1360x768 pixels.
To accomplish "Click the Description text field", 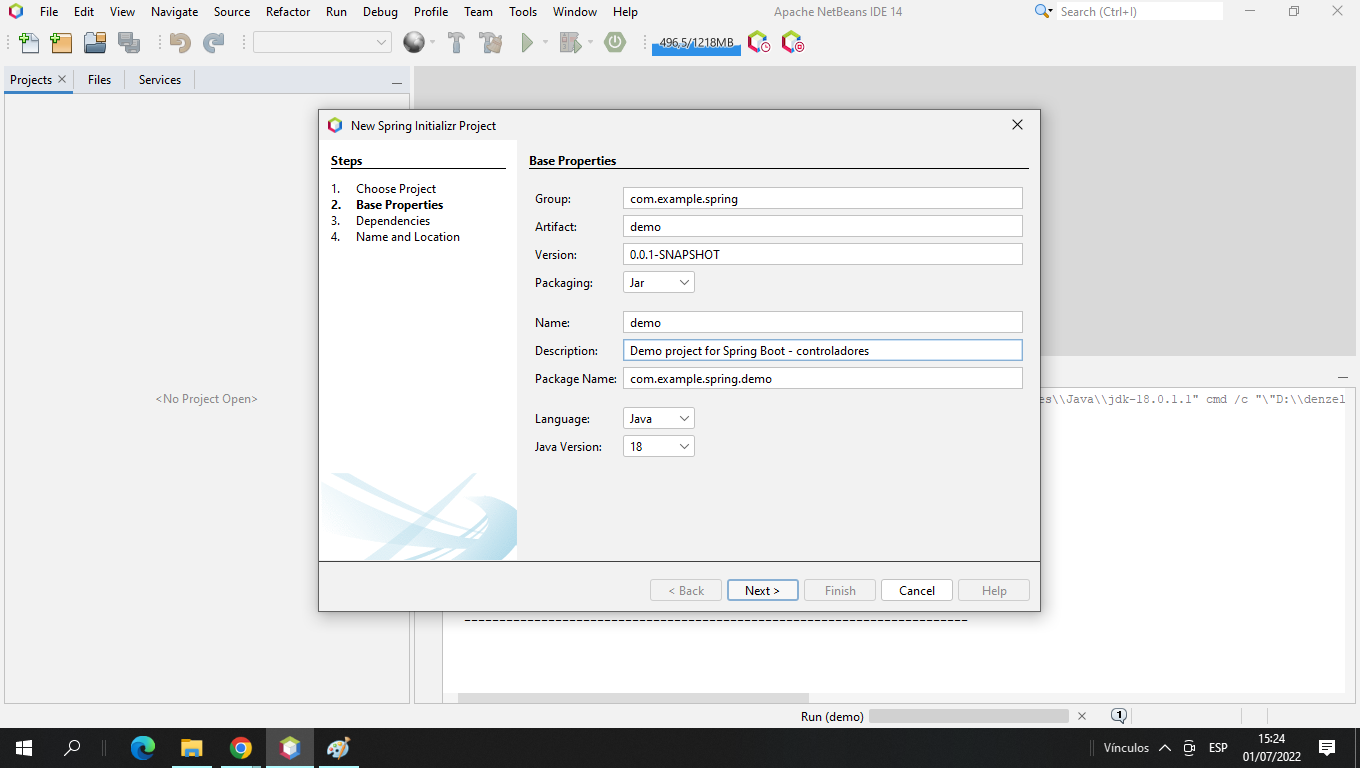I will [x=823, y=350].
